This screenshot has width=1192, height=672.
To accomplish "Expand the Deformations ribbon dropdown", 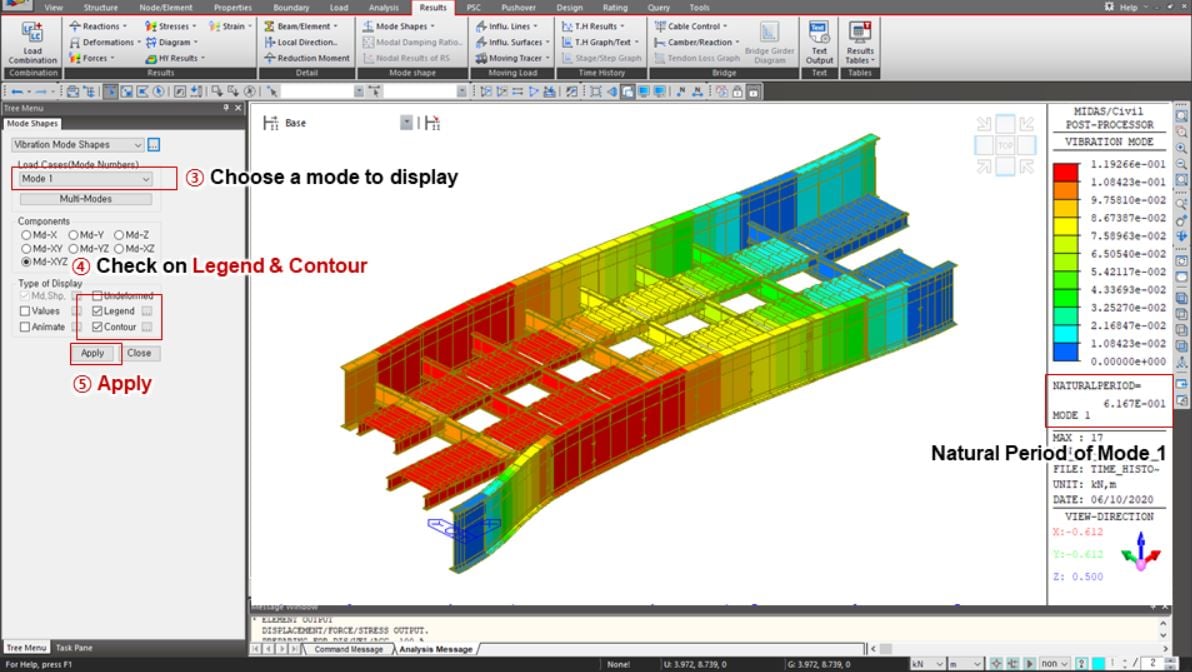I will (139, 43).
